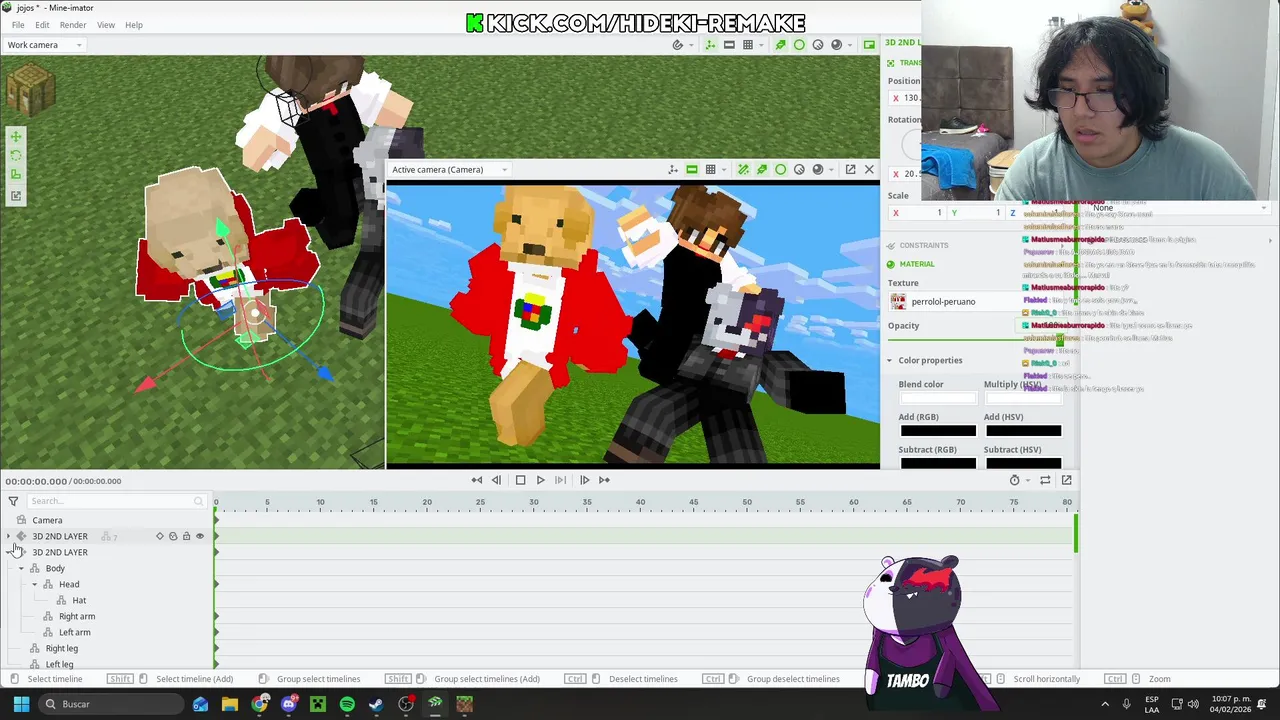Select the Right leg timeline row
Screen dimensions: 1280x720
click(107, 649)
